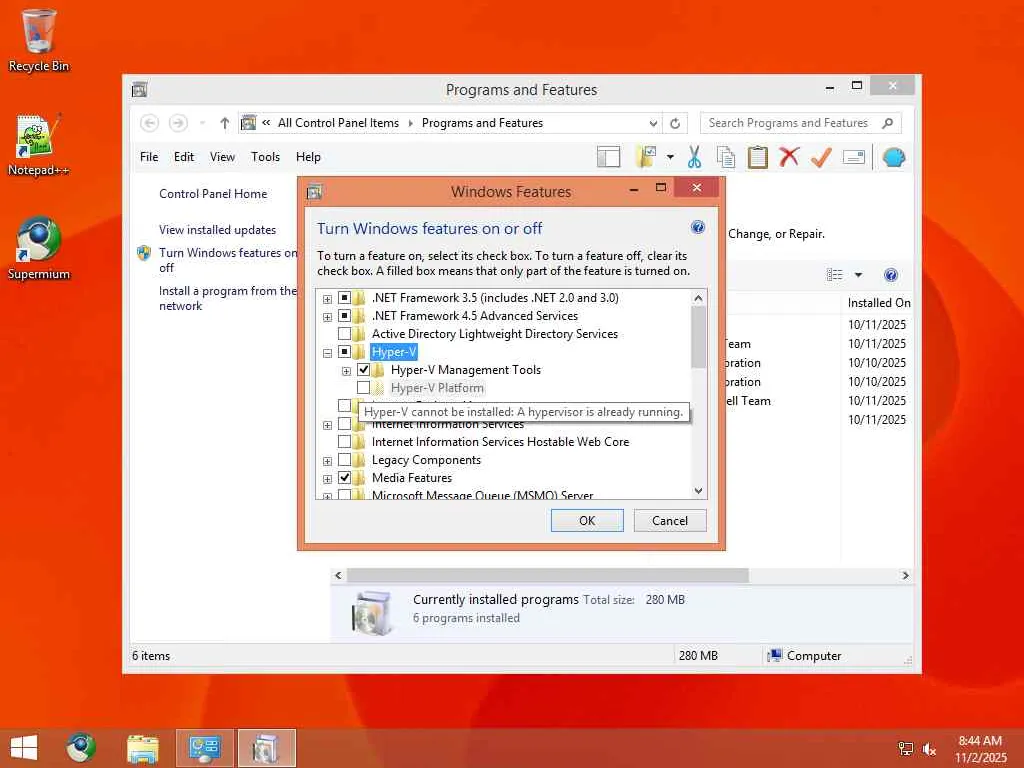Click All Control Panel Items breadcrumb
The height and width of the screenshot is (768, 1024).
click(x=338, y=123)
